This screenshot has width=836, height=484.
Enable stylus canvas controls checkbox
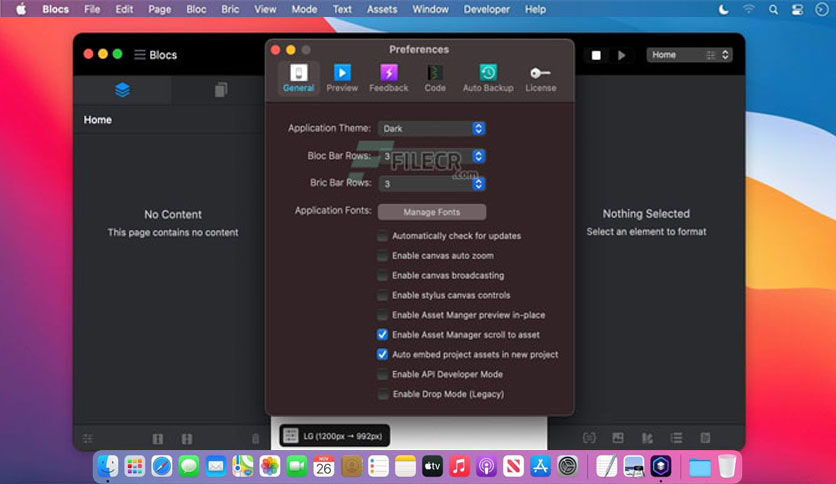tap(382, 295)
